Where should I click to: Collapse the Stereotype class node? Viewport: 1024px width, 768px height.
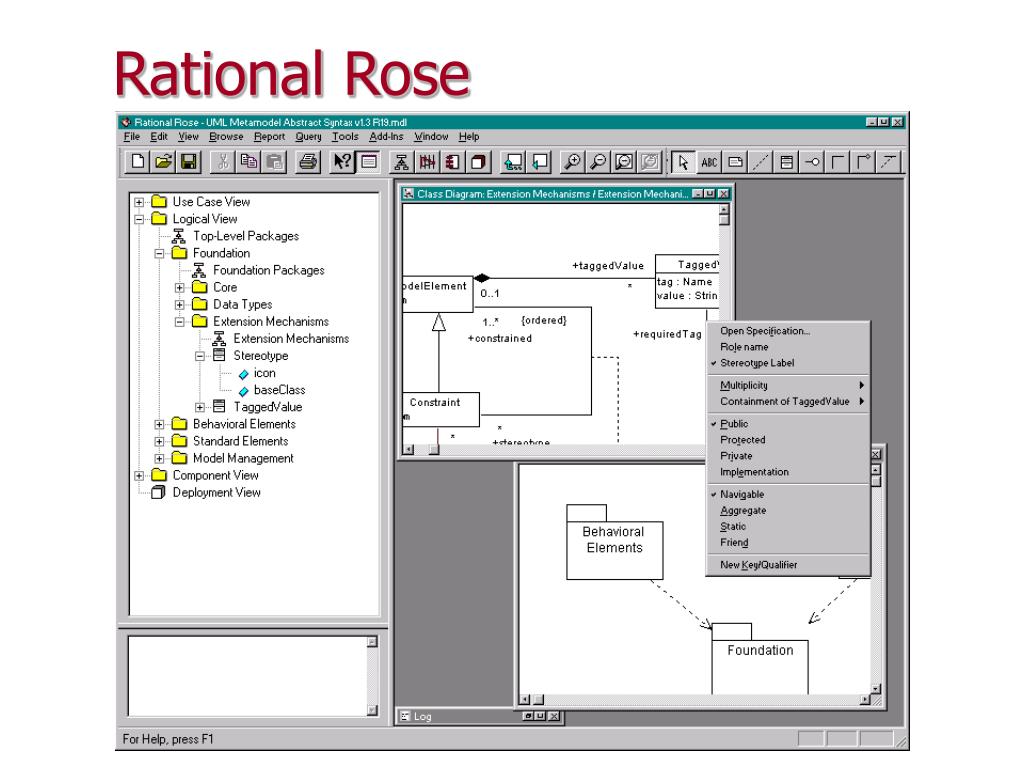pyautogui.click(x=200, y=356)
